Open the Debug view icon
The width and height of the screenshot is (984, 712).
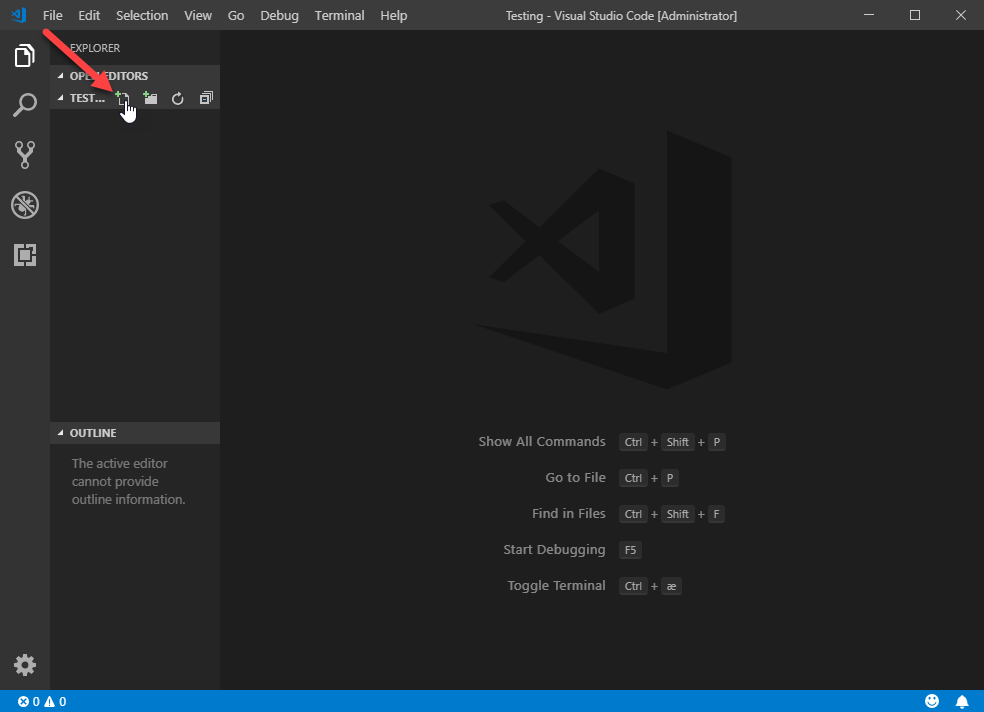(x=24, y=205)
